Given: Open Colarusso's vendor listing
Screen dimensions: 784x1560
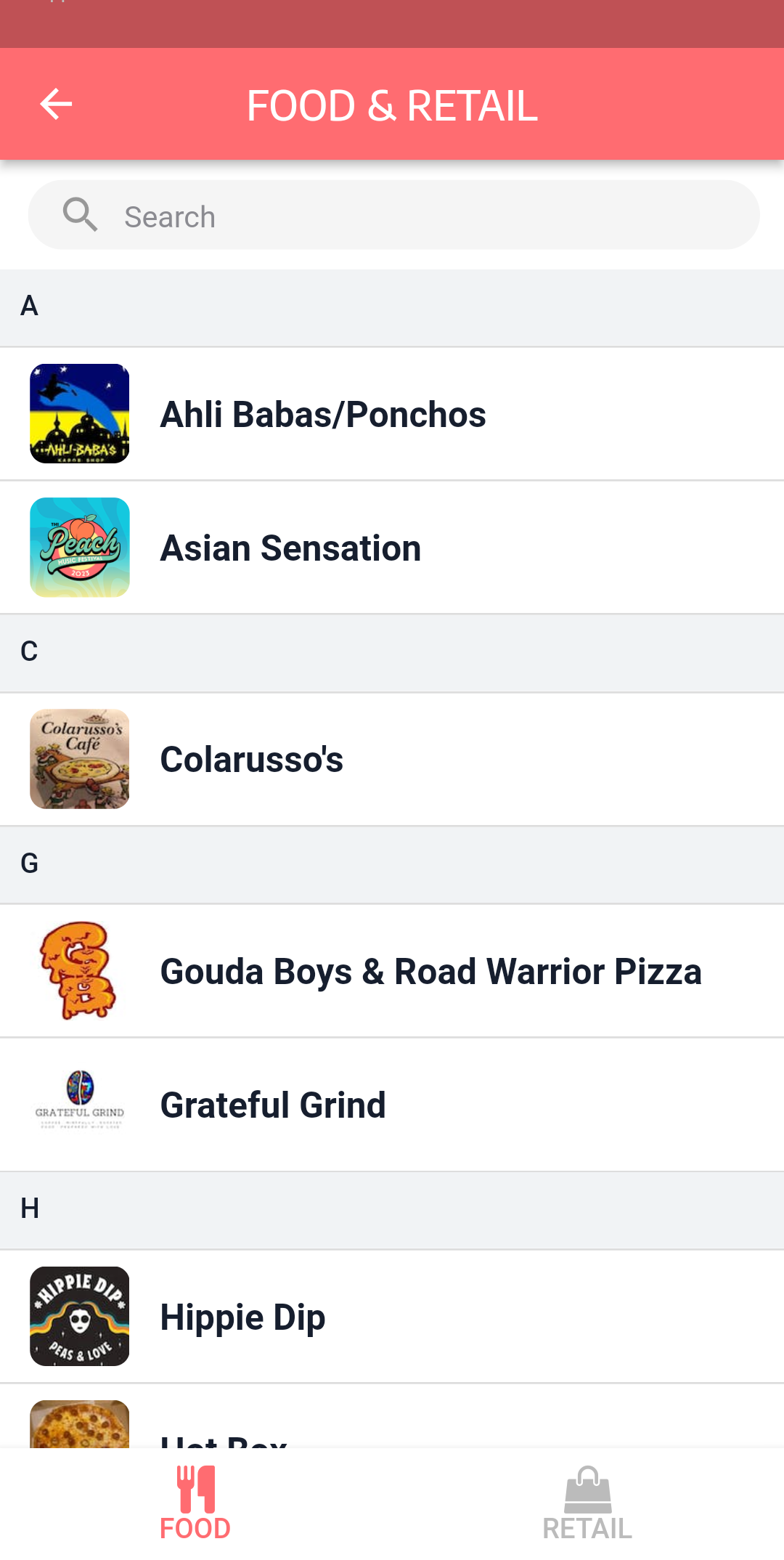Looking at the screenshot, I should pyautogui.click(x=252, y=760).
